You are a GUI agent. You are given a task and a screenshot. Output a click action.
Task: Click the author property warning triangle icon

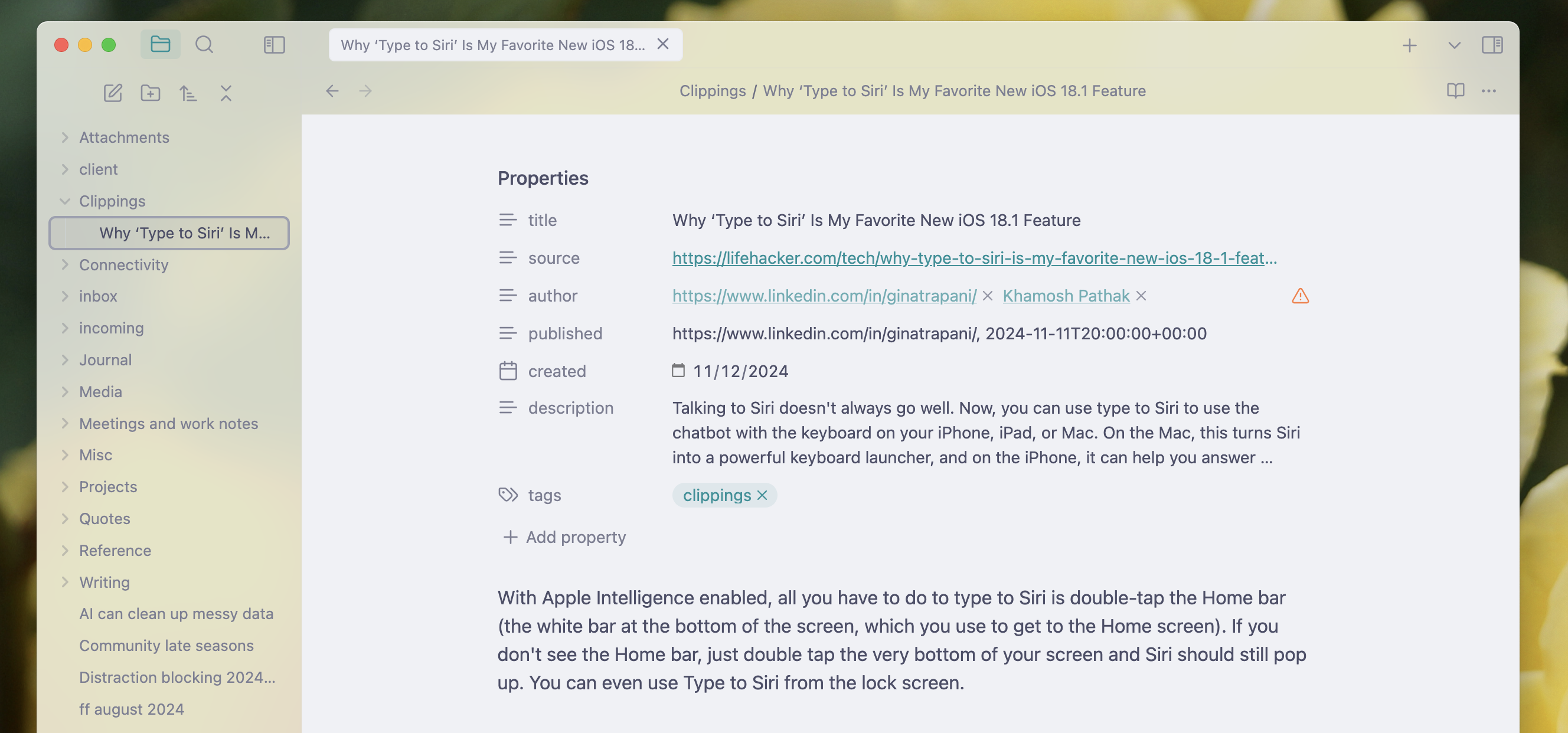1300,296
